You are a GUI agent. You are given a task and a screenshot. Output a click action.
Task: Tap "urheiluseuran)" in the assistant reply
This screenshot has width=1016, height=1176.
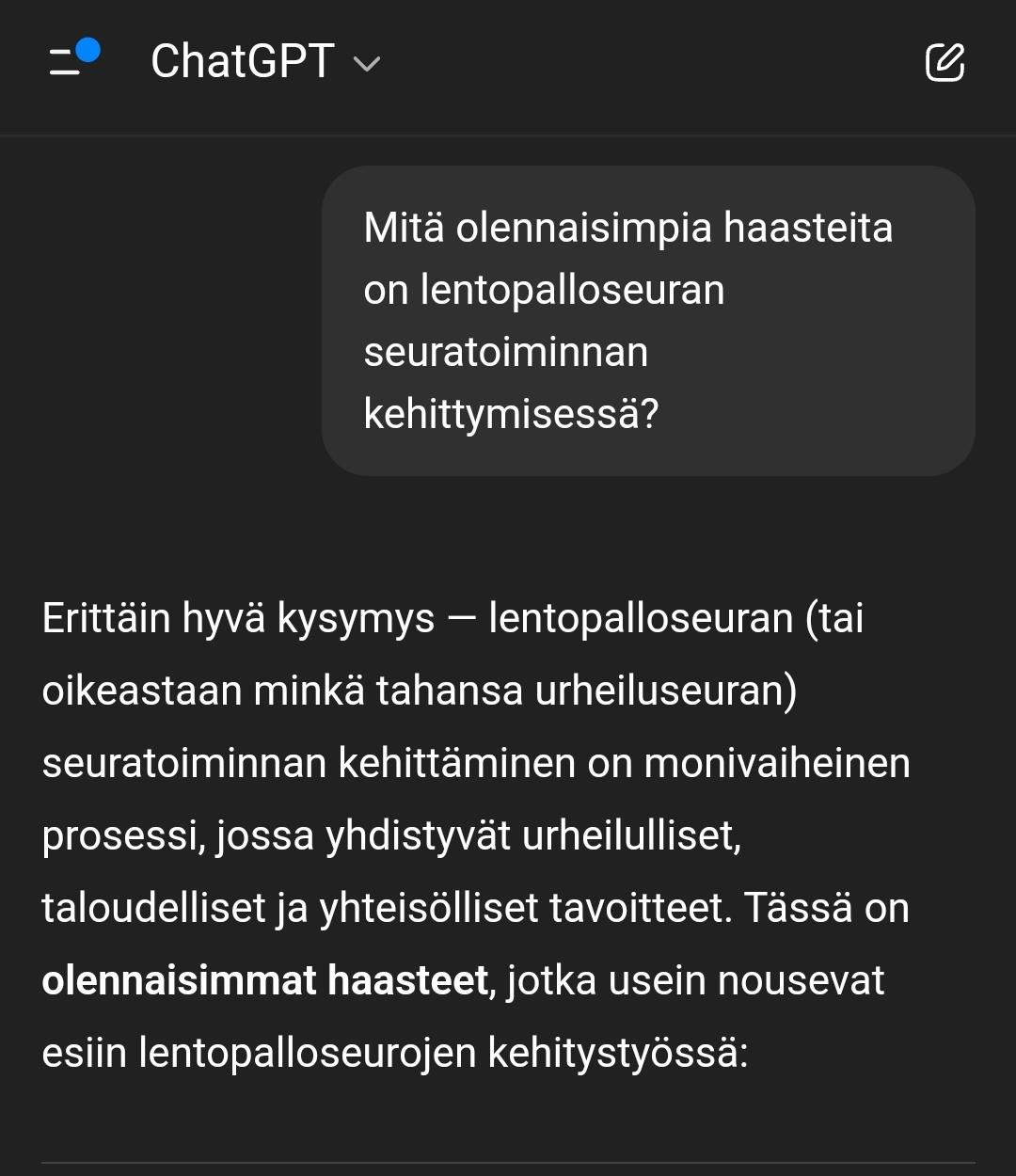tap(666, 691)
